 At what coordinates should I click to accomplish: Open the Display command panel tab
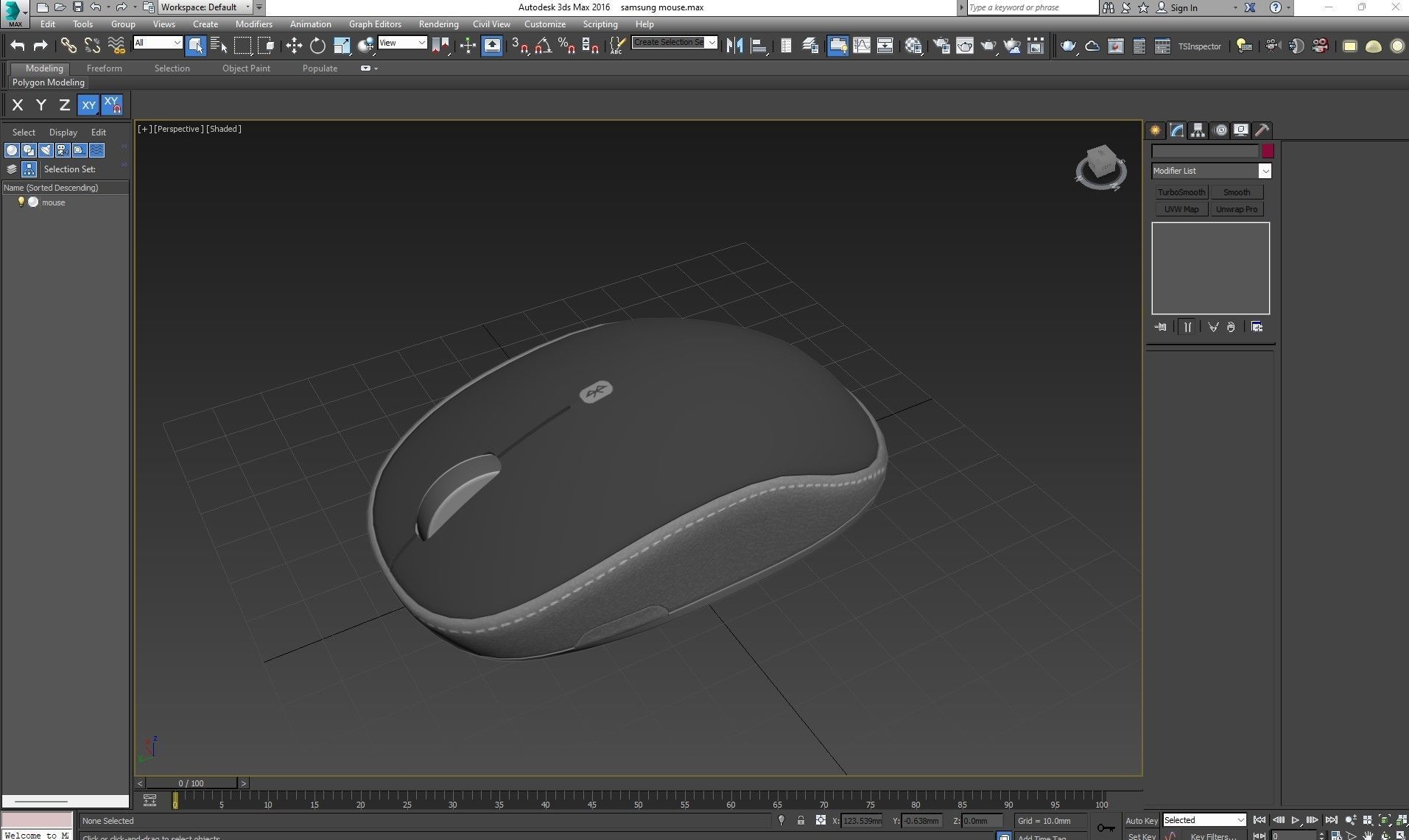pos(1241,130)
